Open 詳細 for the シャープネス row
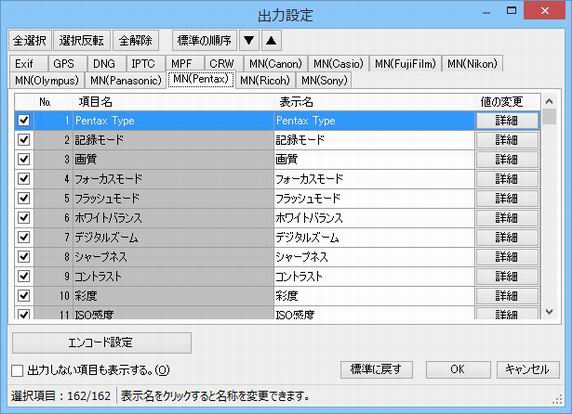 pos(507,257)
